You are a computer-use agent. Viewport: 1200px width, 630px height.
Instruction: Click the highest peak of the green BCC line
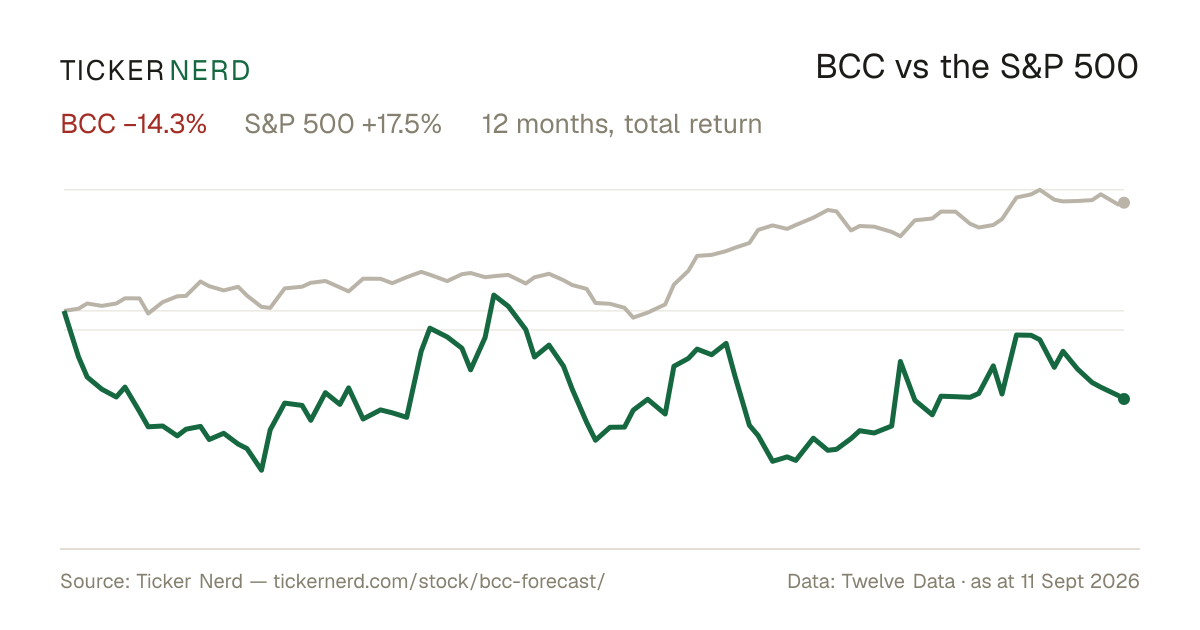tap(494, 295)
